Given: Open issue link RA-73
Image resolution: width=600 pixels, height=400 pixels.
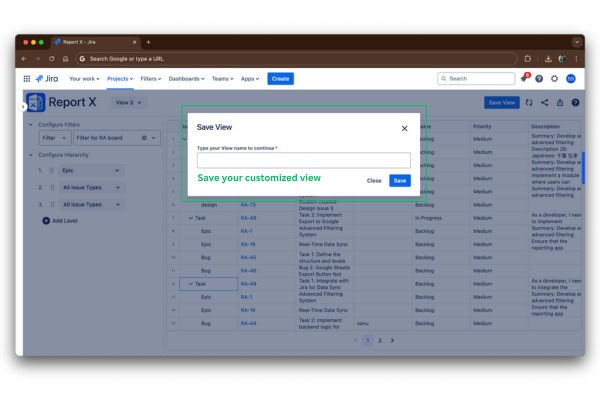Looking at the screenshot, I should 248,205.
